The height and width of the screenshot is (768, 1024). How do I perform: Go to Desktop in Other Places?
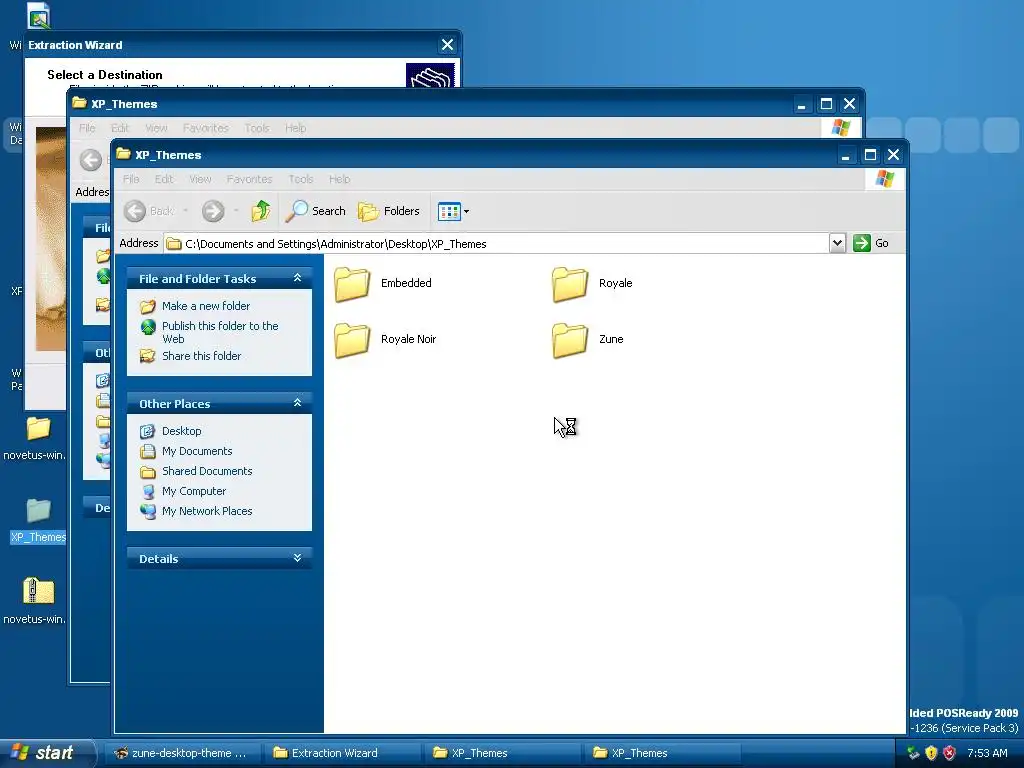pyautogui.click(x=181, y=431)
